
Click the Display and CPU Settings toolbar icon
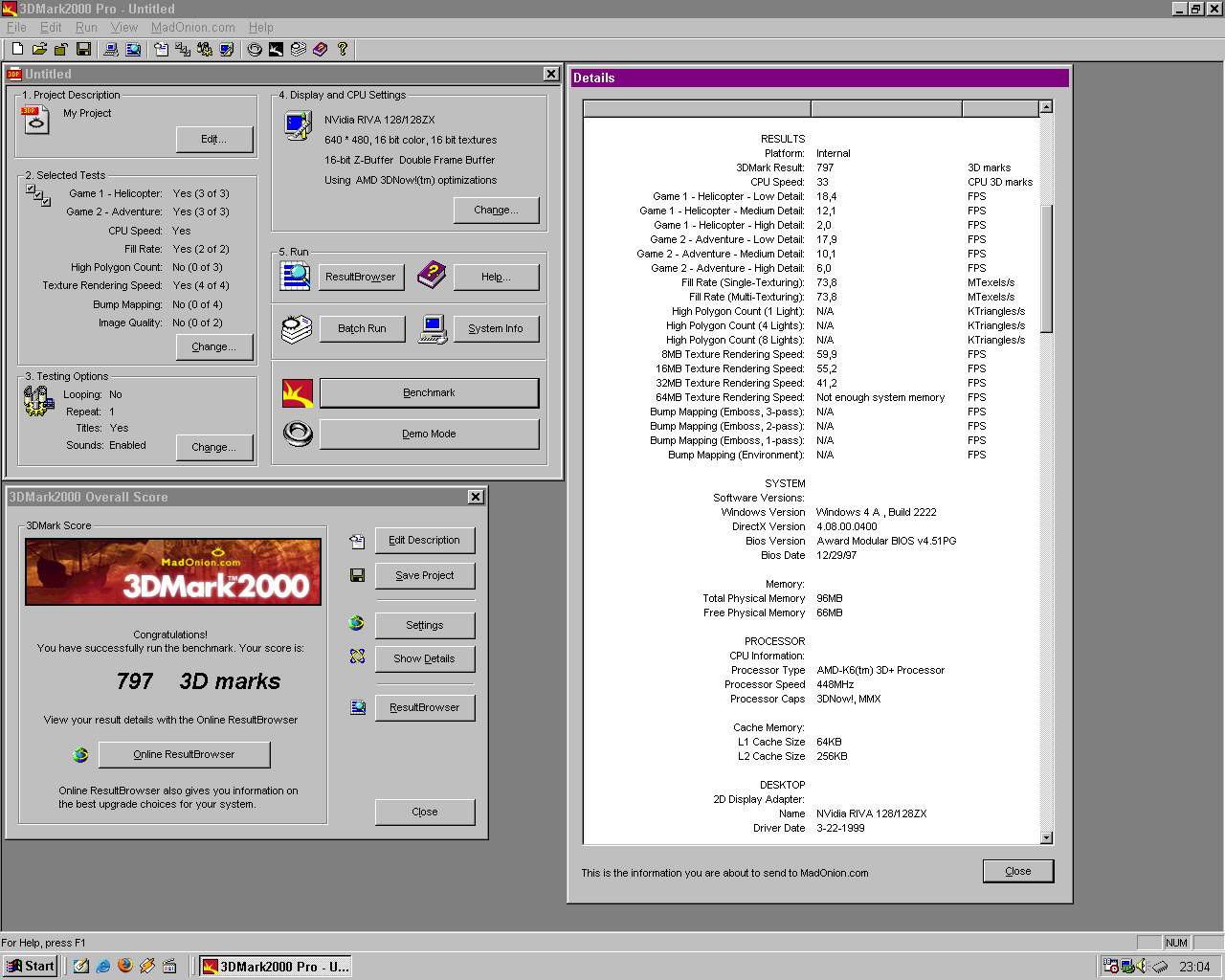[227, 49]
